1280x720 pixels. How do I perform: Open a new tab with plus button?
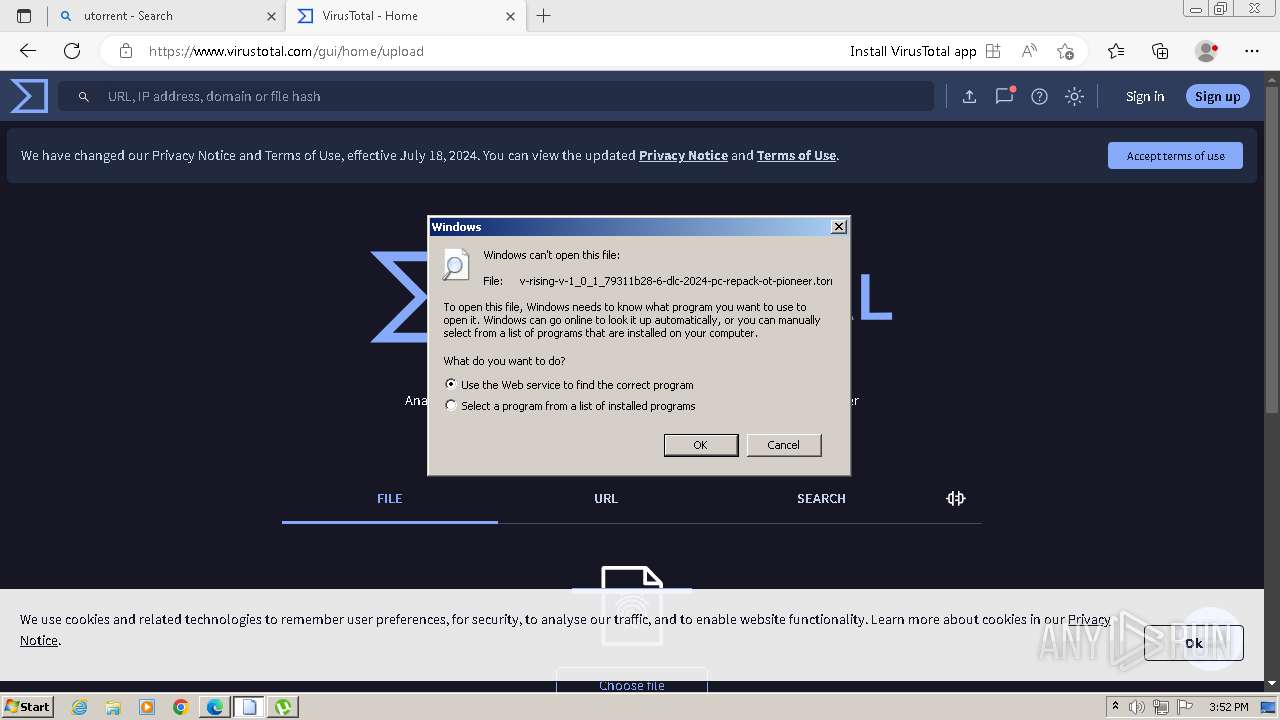(x=543, y=16)
